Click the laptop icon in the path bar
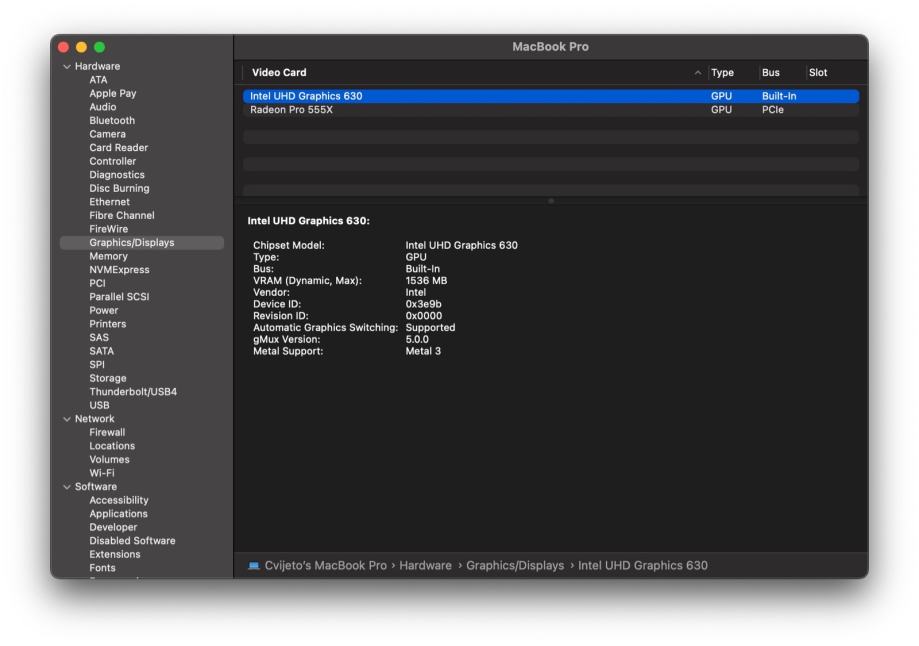Viewport: 919px width, 646px height. (254, 566)
